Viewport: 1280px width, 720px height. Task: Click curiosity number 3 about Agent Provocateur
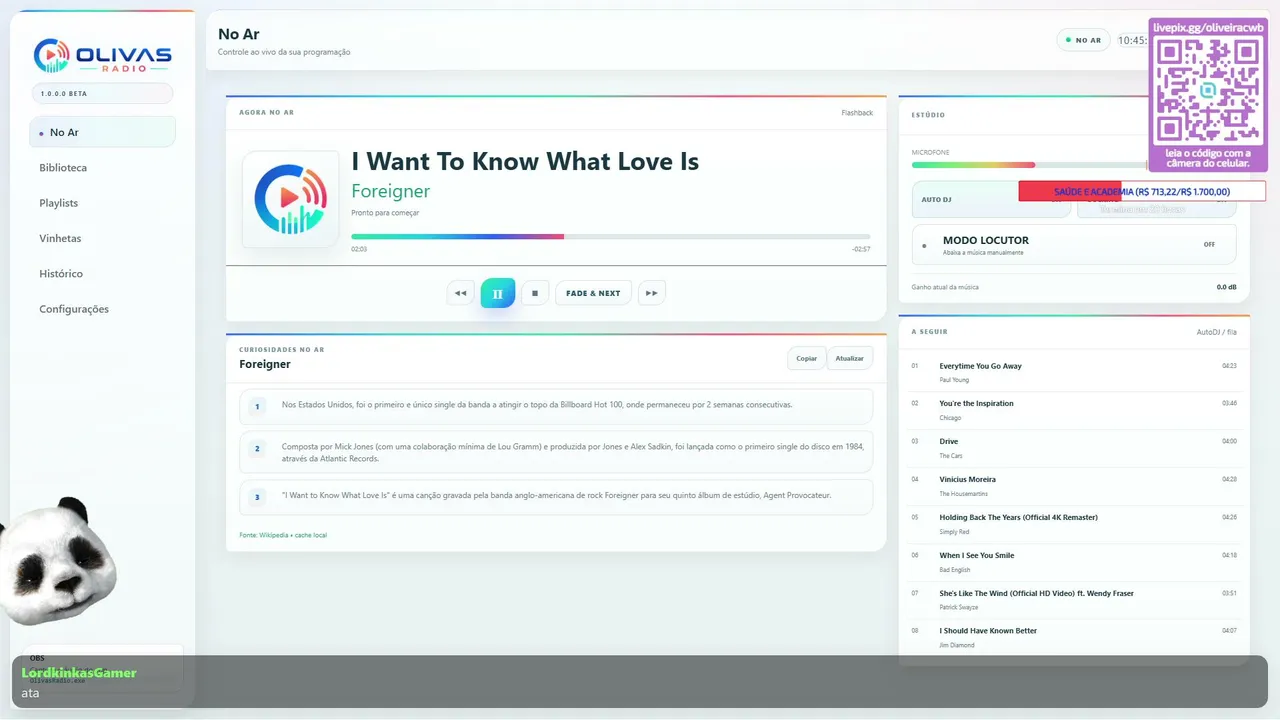tap(556, 497)
